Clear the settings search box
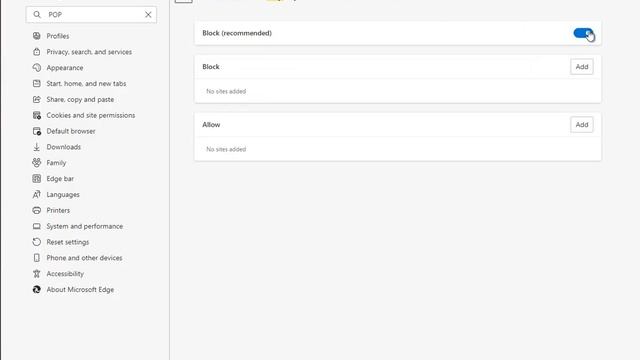Viewport: 640px width, 360px height. 148,15
